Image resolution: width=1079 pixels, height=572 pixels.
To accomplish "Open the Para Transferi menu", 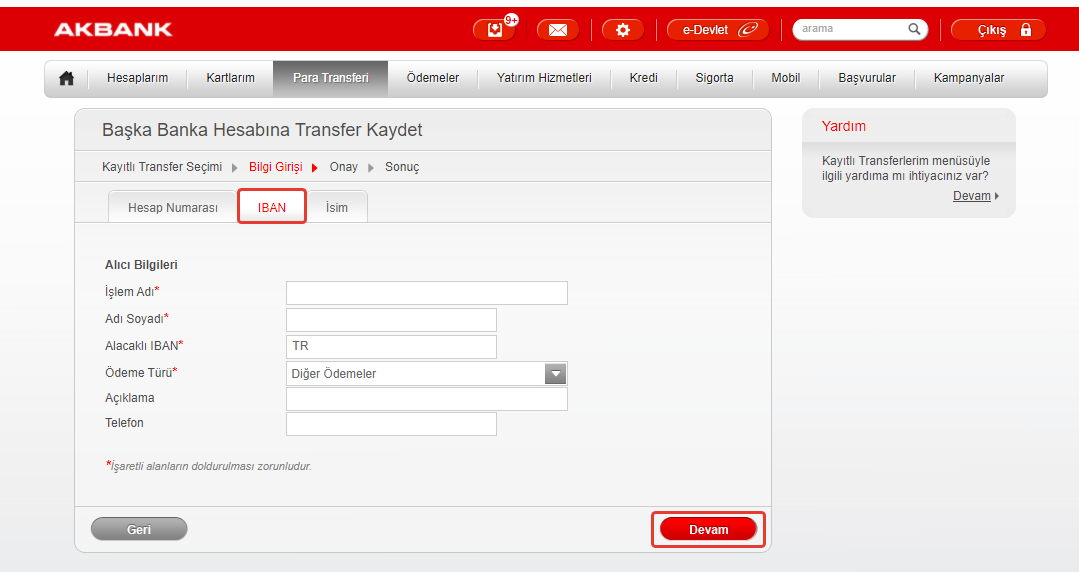I will tap(330, 78).
